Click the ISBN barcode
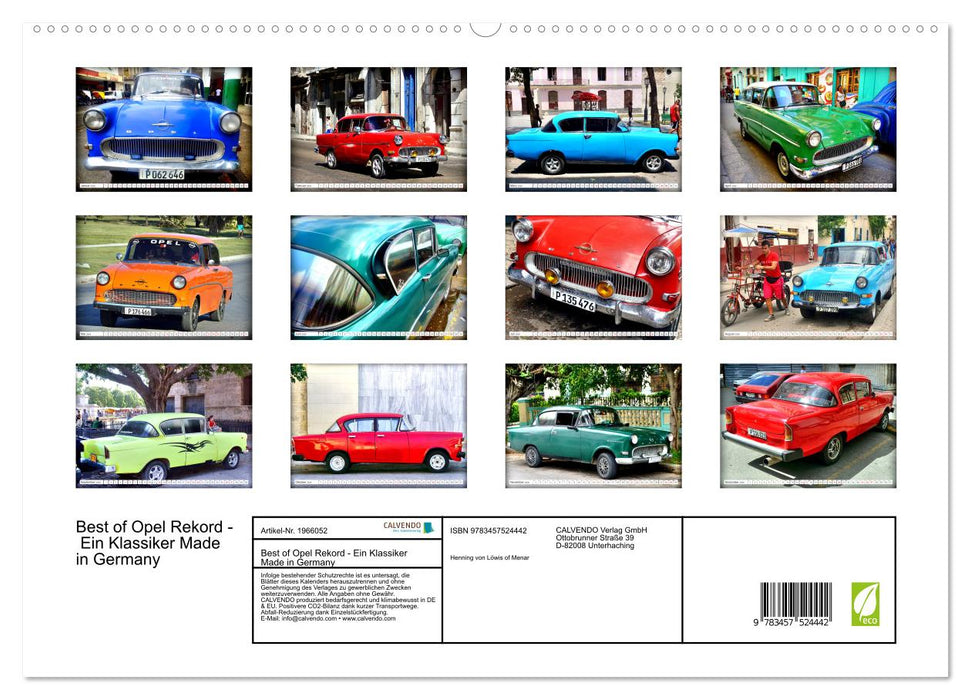 click(795, 605)
